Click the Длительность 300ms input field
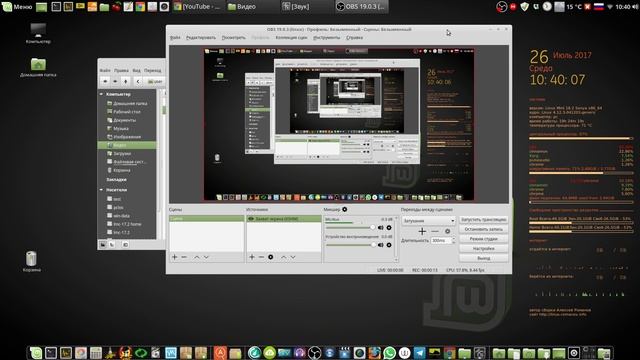 [x=440, y=240]
